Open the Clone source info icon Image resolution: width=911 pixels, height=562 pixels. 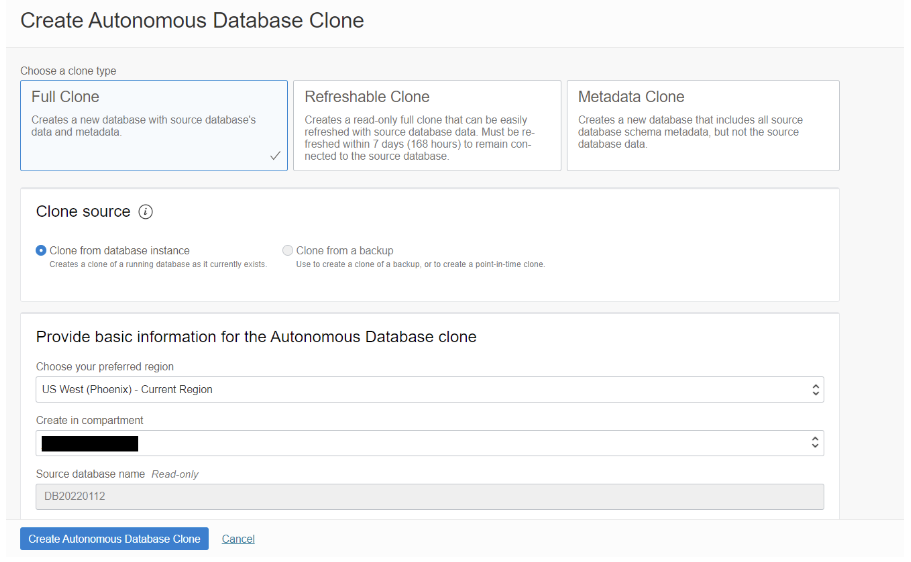coord(145,212)
